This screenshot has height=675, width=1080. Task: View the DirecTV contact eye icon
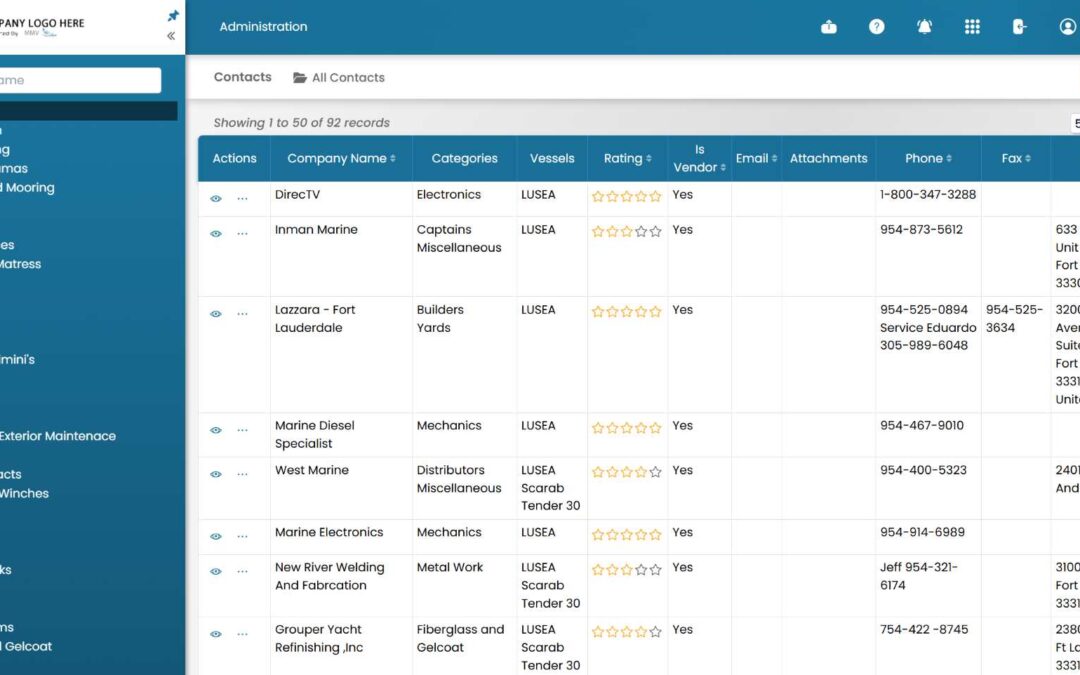tap(216, 198)
